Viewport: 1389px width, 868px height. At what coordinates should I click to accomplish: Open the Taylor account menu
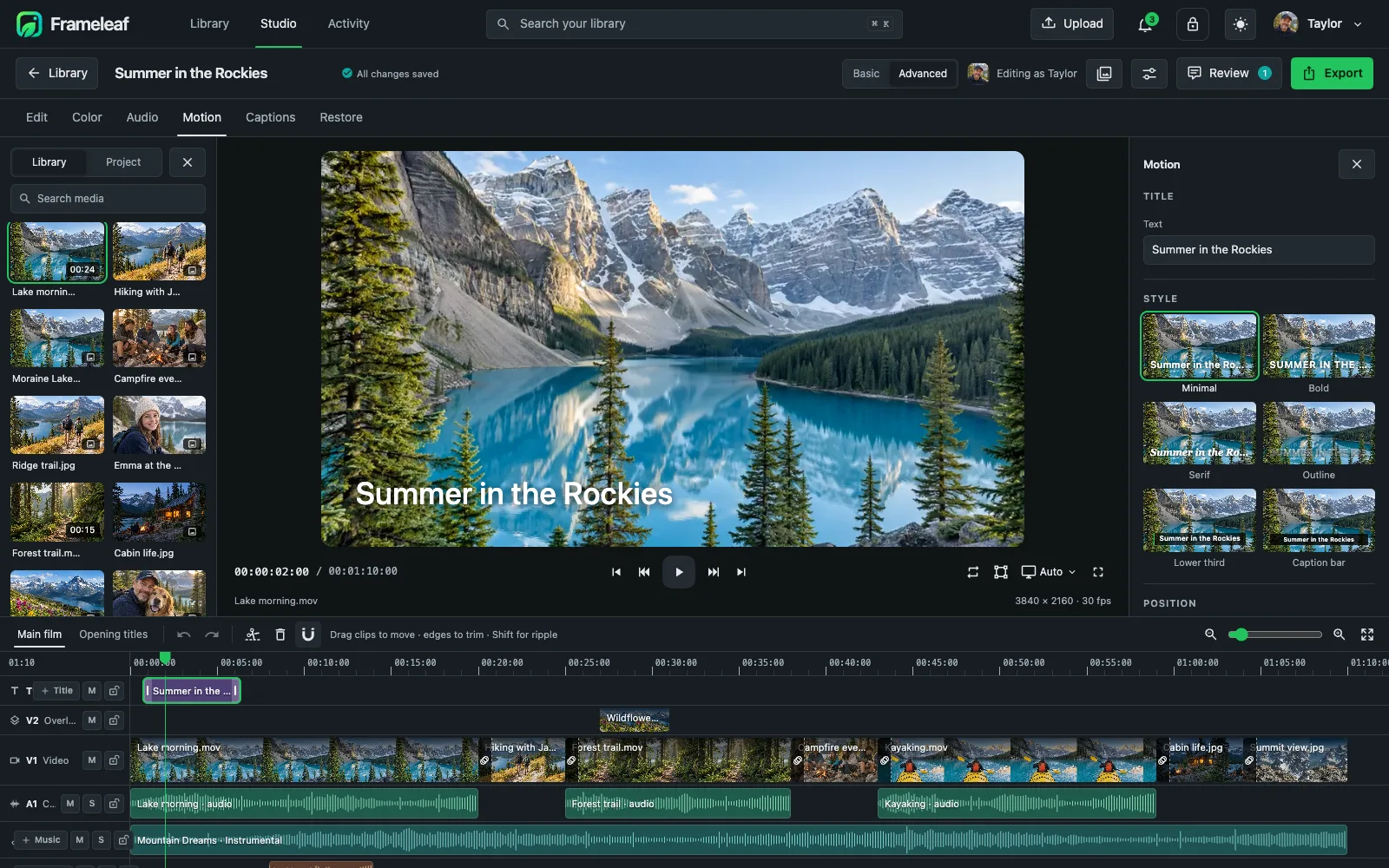(x=1318, y=24)
